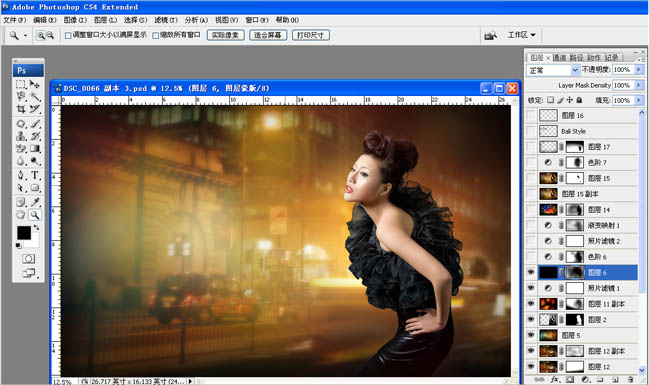Screen dimensions: 650x385
Task: Change screen mode via toolbox icon
Action: (x=28, y=273)
